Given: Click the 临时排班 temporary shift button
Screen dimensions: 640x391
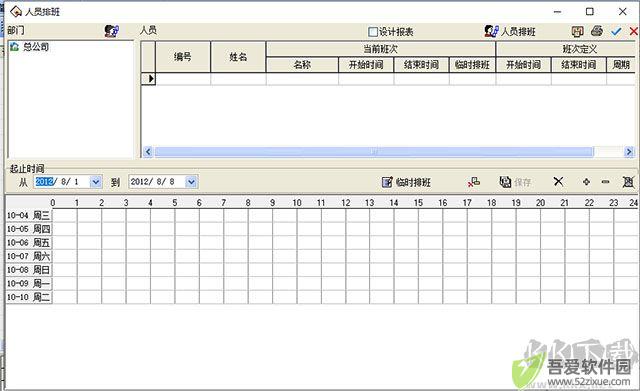Looking at the screenshot, I should [406, 182].
